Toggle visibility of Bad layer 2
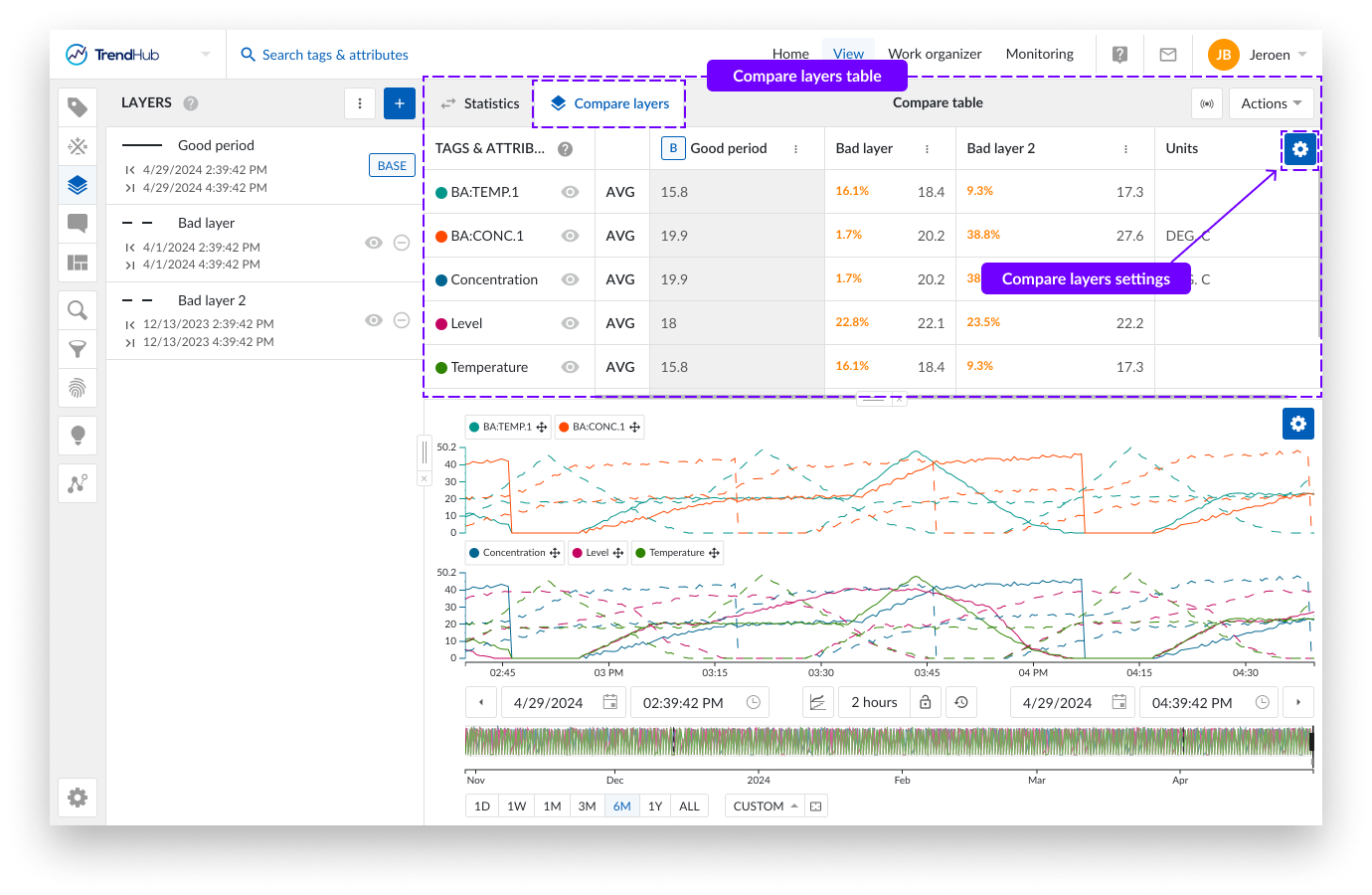1372x895 pixels. (374, 320)
